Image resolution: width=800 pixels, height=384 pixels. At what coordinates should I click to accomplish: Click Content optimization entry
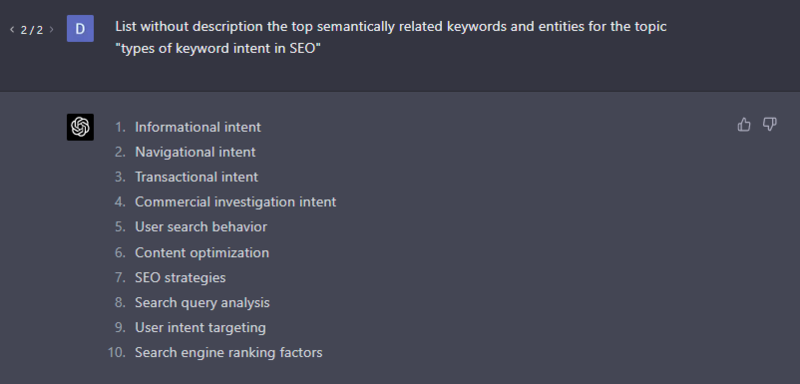coord(202,252)
